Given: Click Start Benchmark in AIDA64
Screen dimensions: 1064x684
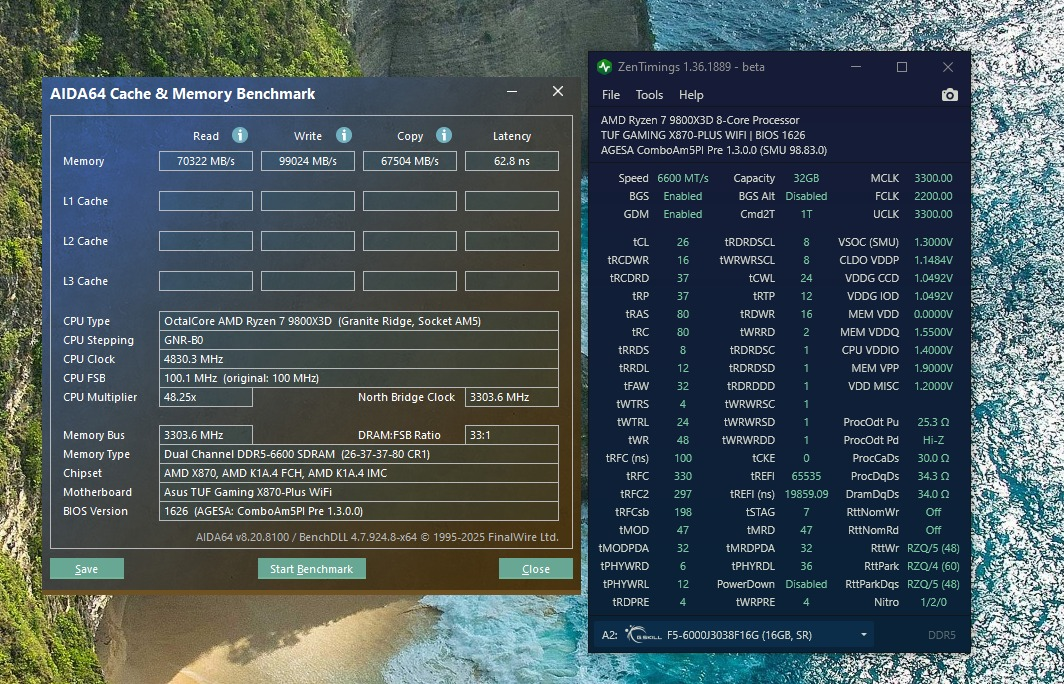Looking at the screenshot, I should (x=311, y=569).
